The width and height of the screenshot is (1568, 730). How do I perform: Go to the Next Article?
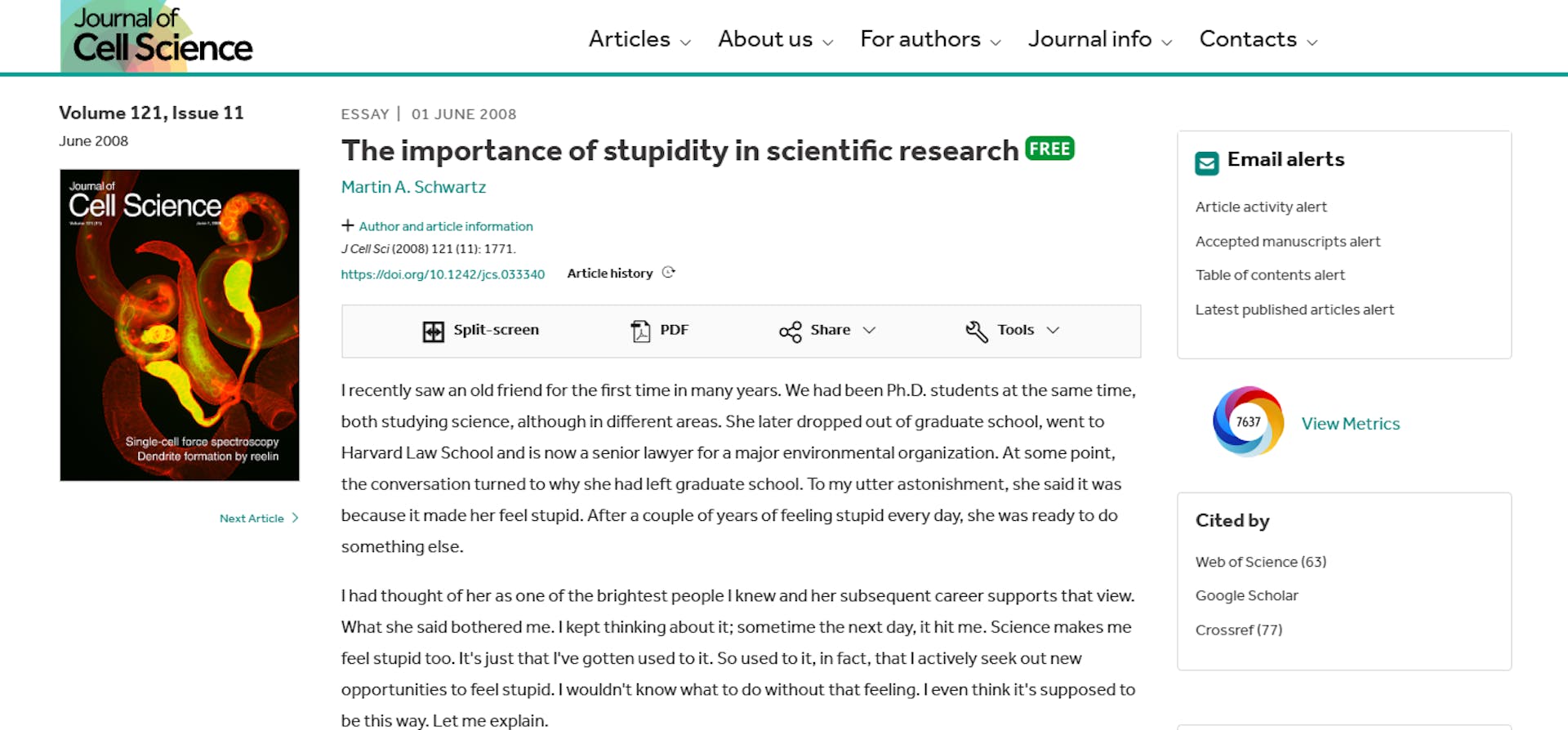pos(259,519)
